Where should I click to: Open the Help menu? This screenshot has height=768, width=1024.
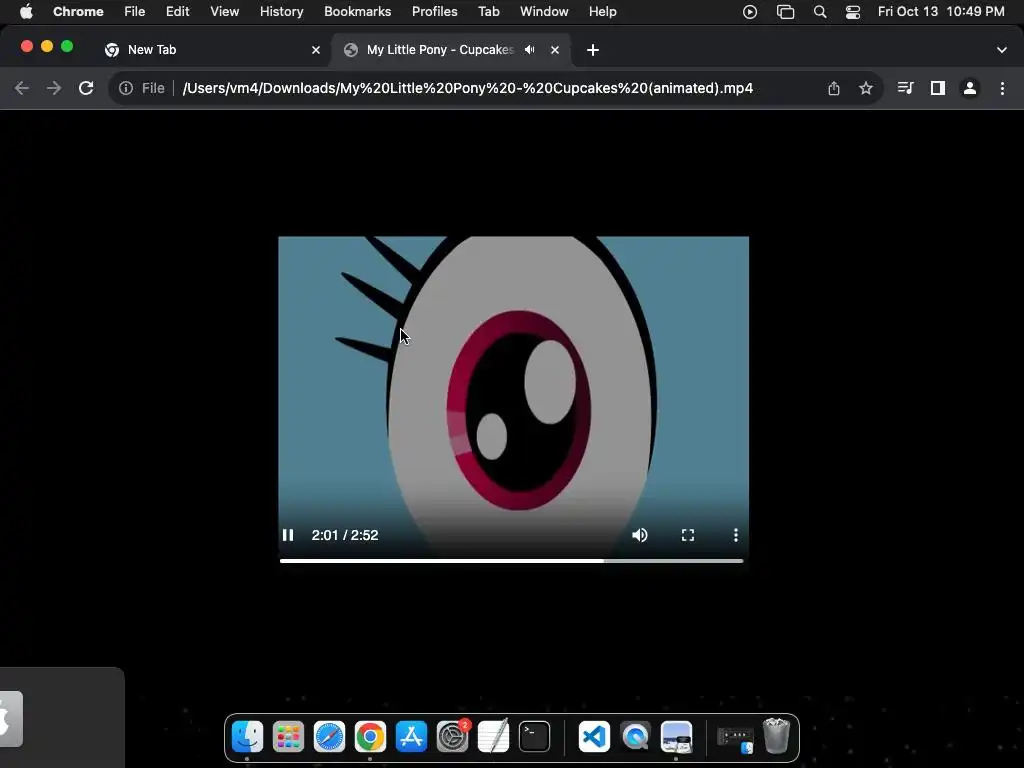pos(602,12)
